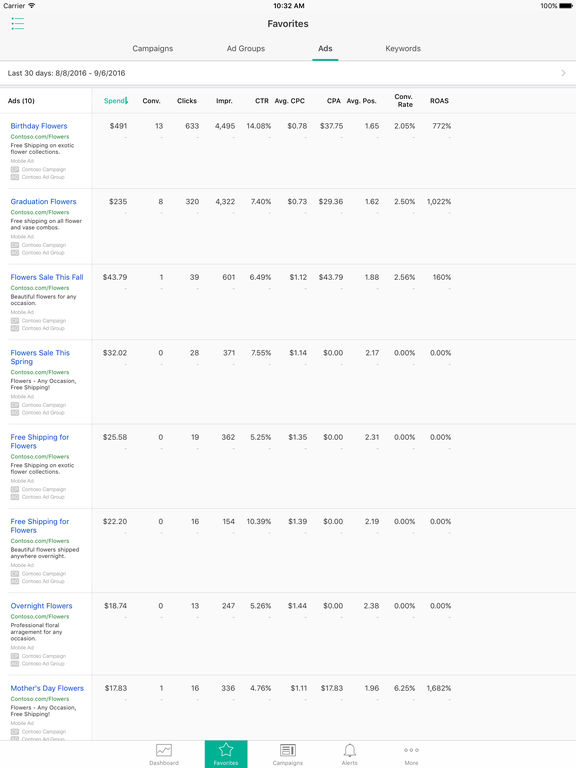Select the $32.02 spend value

click(x=115, y=353)
